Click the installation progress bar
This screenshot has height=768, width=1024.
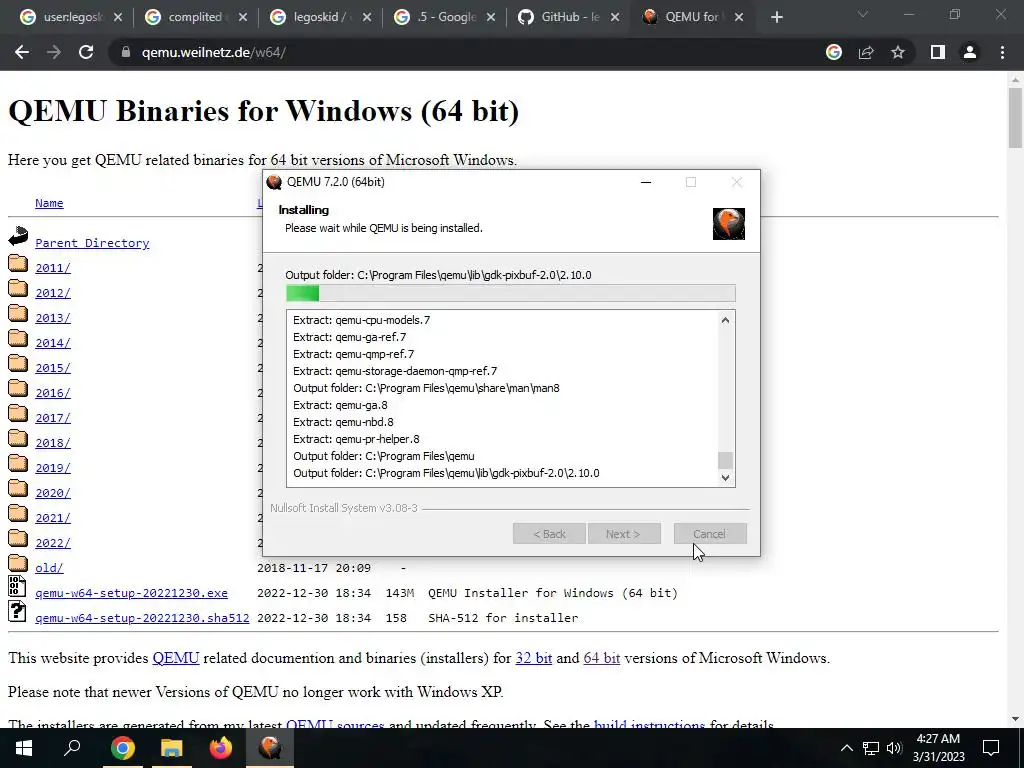click(x=511, y=293)
